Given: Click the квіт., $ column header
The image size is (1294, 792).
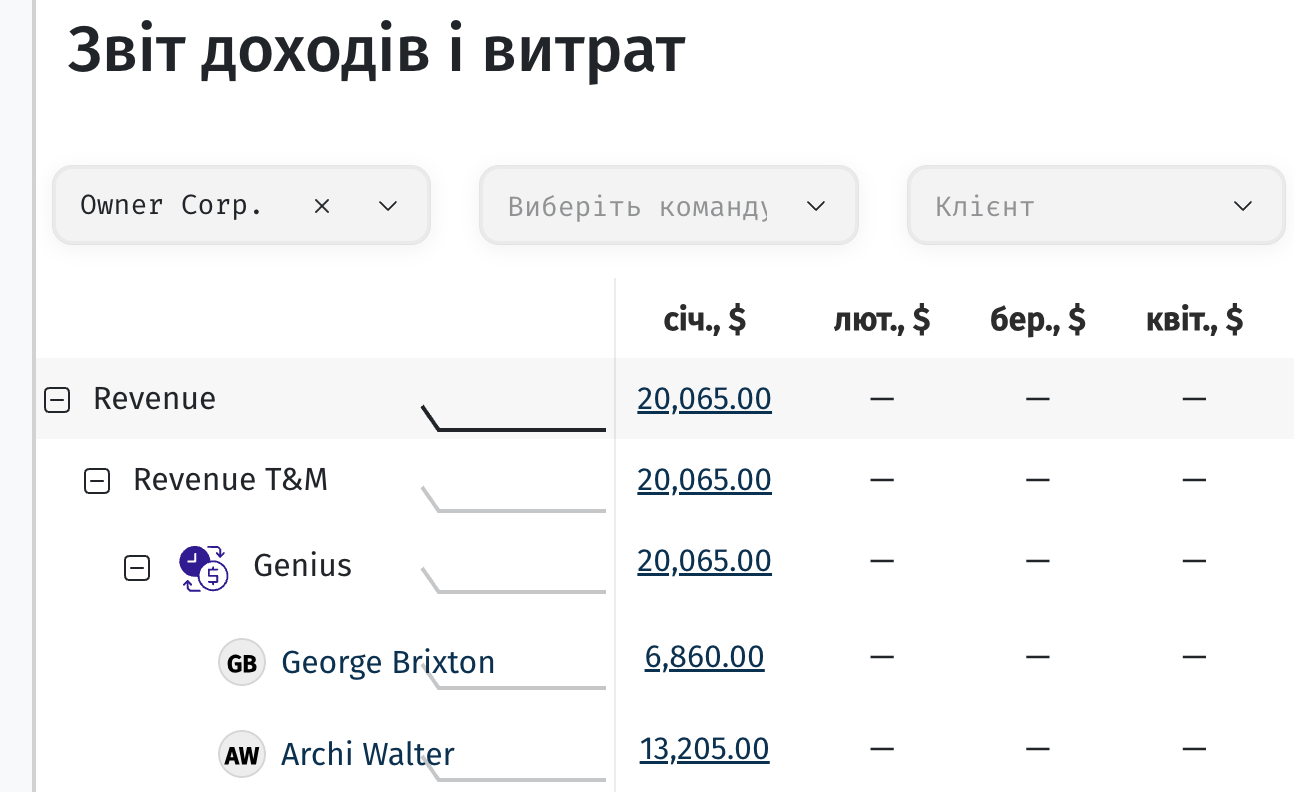Looking at the screenshot, I should 1195,319.
